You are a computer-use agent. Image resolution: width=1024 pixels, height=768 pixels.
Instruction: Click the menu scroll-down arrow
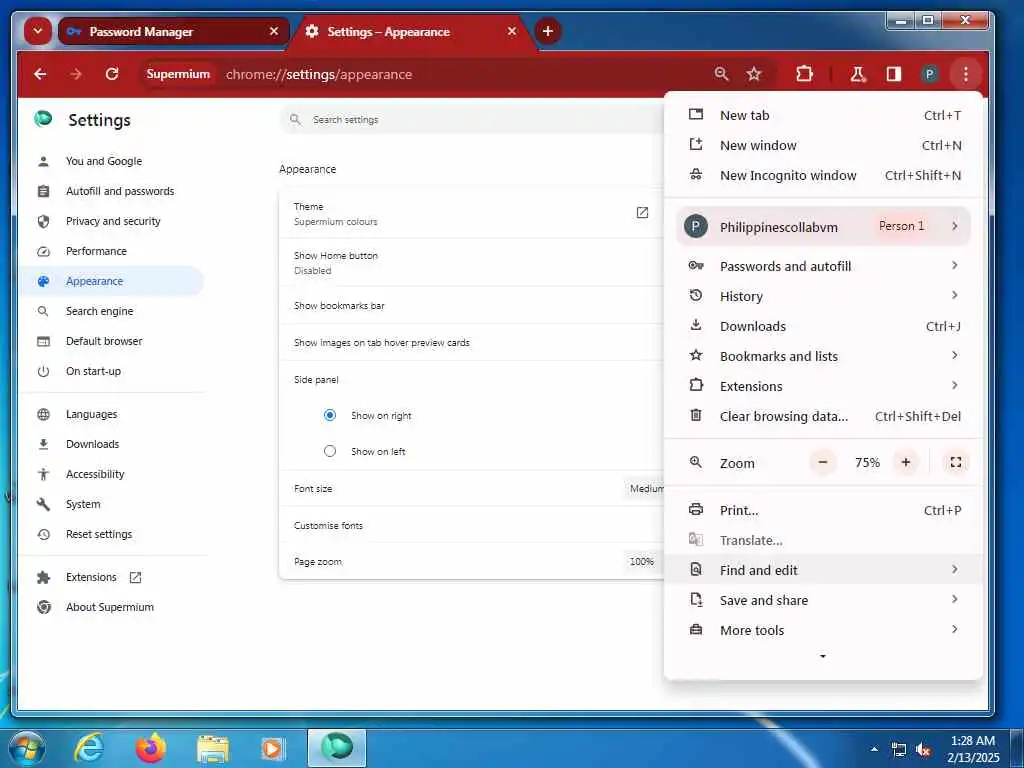click(x=823, y=656)
